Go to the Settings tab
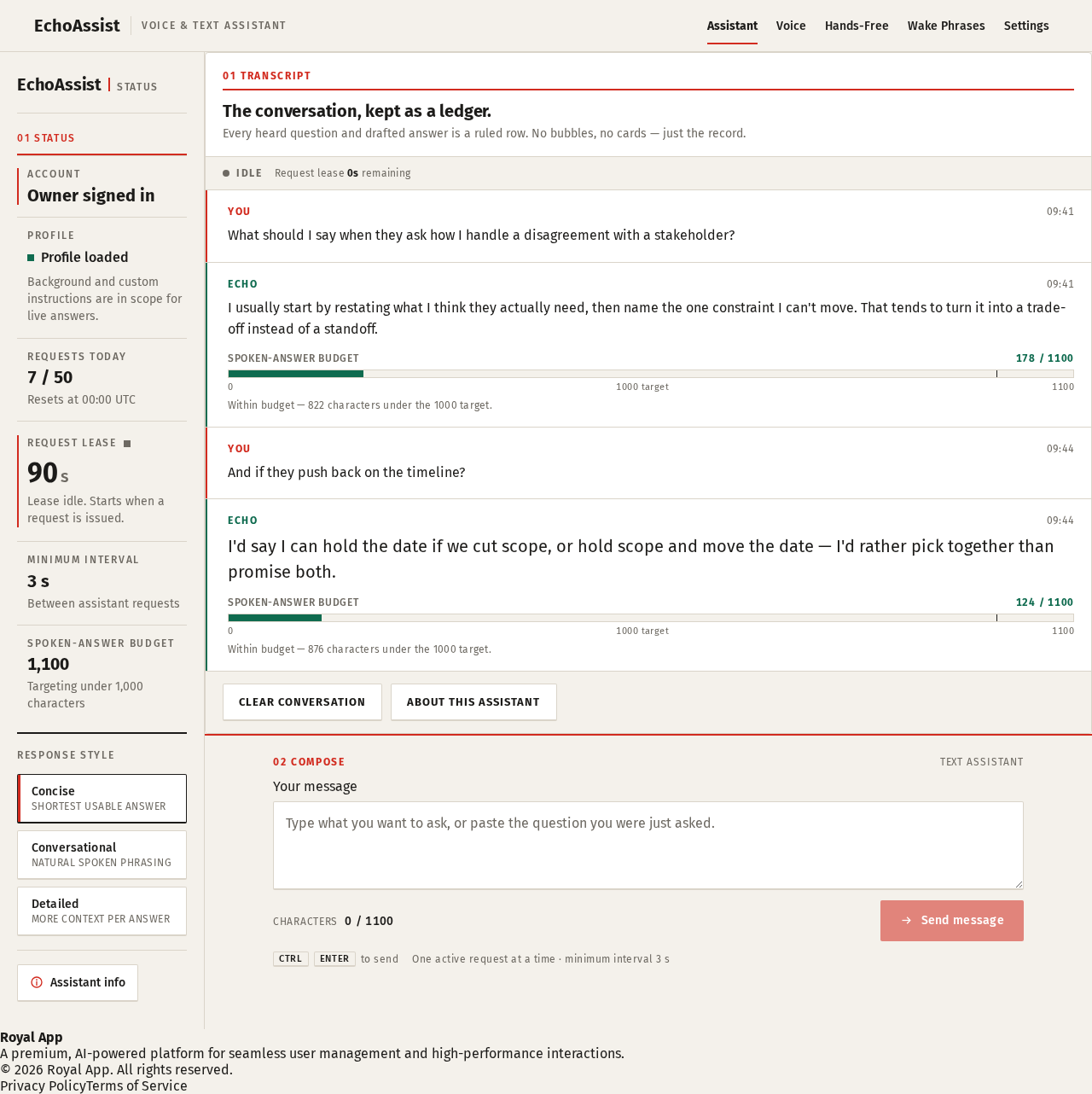The height and width of the screenshot is (1094, 1092). [x=1026, y=26]
